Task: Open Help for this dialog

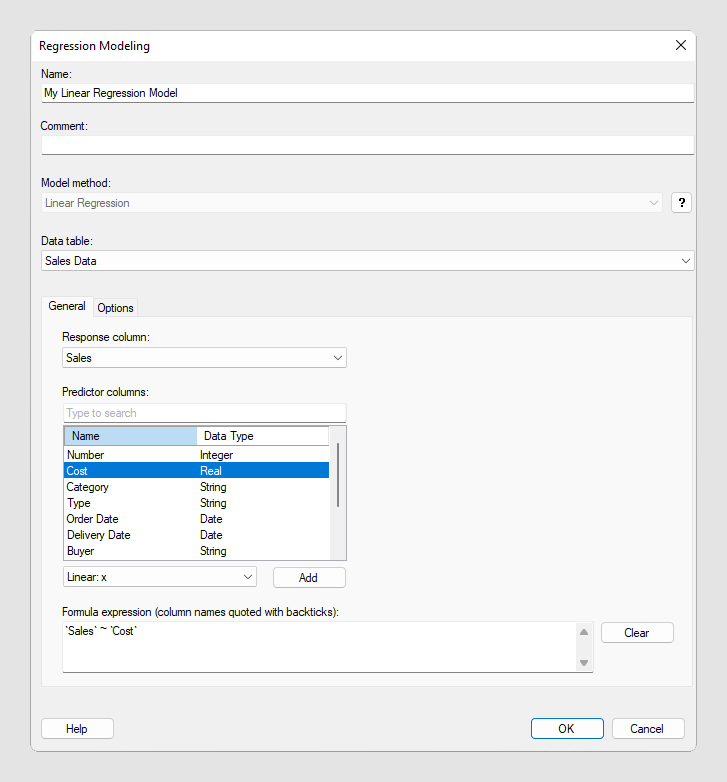Action: click(77, 729)
